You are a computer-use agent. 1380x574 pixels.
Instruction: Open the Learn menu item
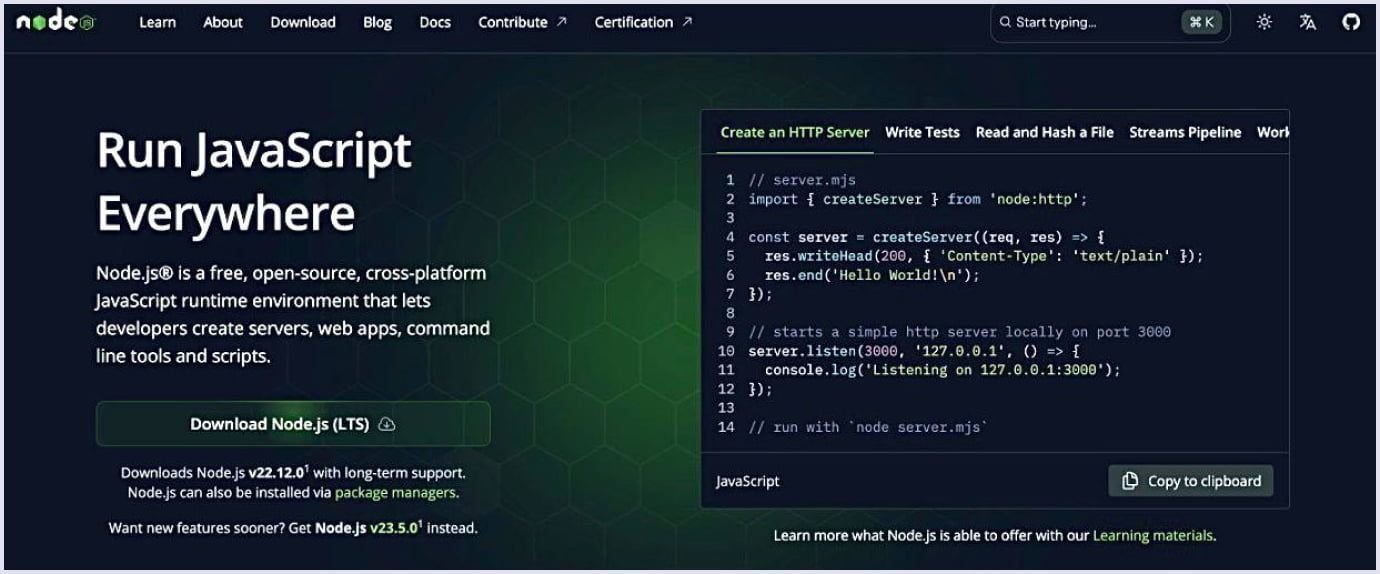click(x=157, y=22)
